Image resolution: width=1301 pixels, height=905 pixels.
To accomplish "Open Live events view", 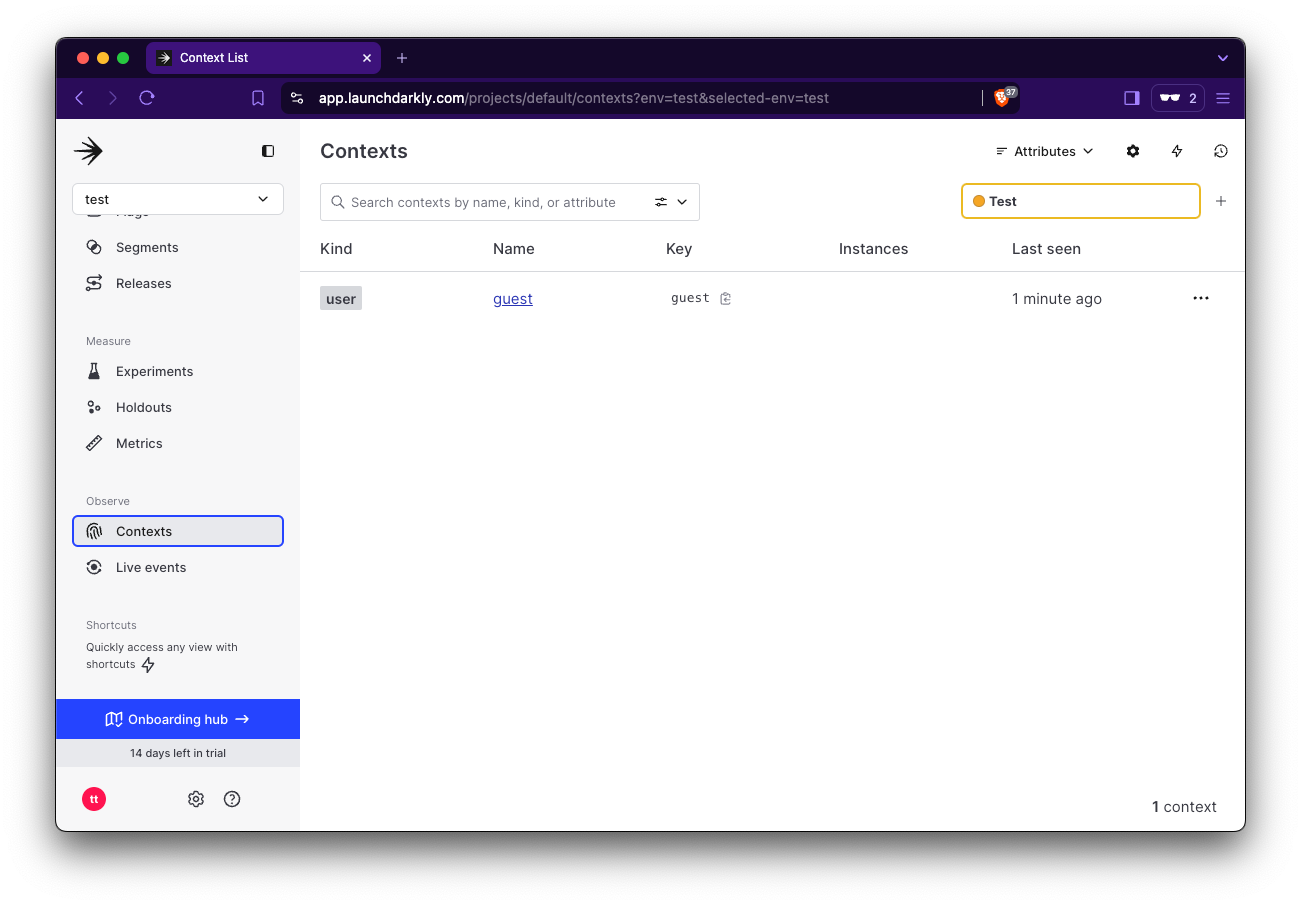I will [x=150, y=567].
